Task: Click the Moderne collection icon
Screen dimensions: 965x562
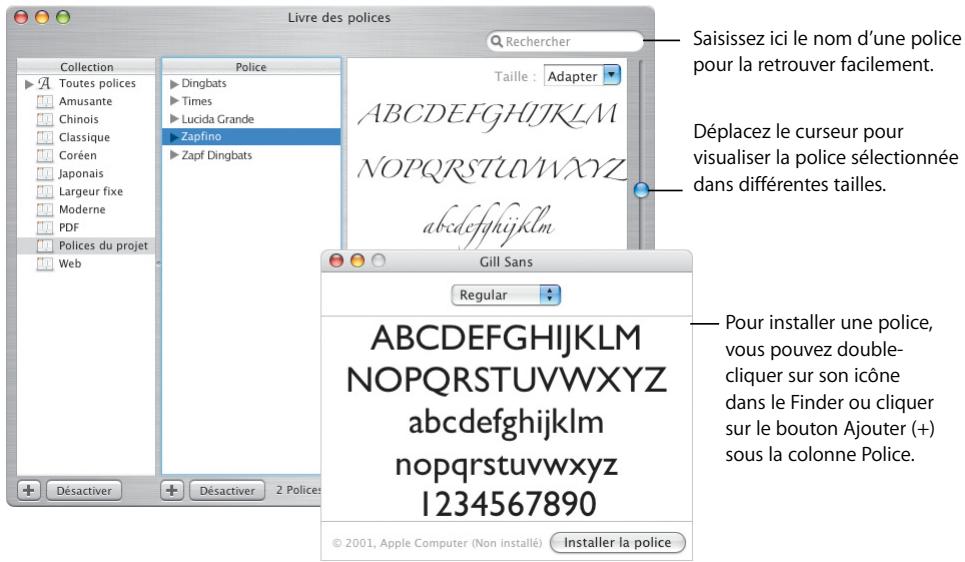Action: coord(44,209)
